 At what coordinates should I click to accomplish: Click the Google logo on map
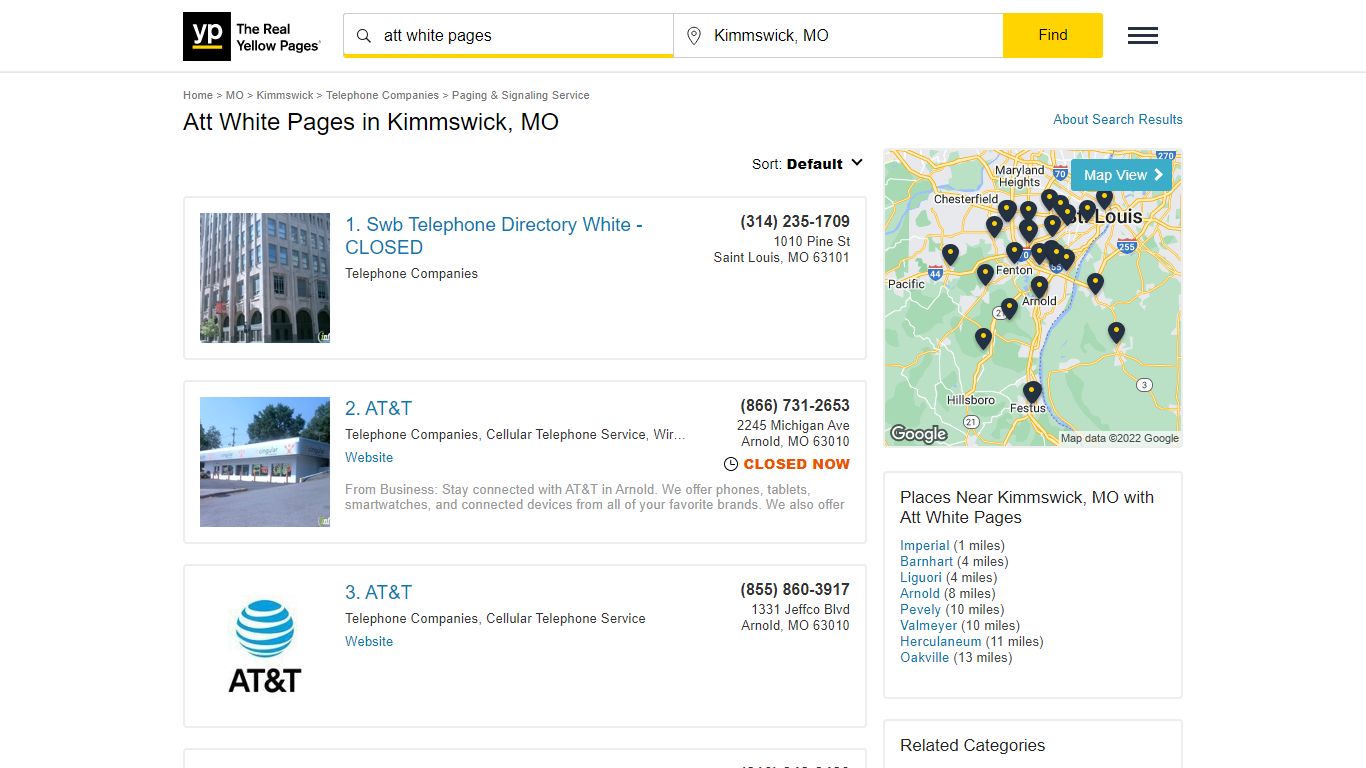[x=919, y=434]
